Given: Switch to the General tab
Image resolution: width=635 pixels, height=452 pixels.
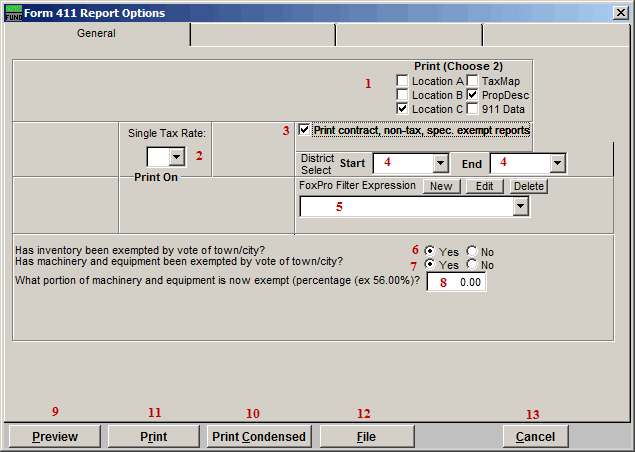Looking at the screenshot, I should click(97, 34).
